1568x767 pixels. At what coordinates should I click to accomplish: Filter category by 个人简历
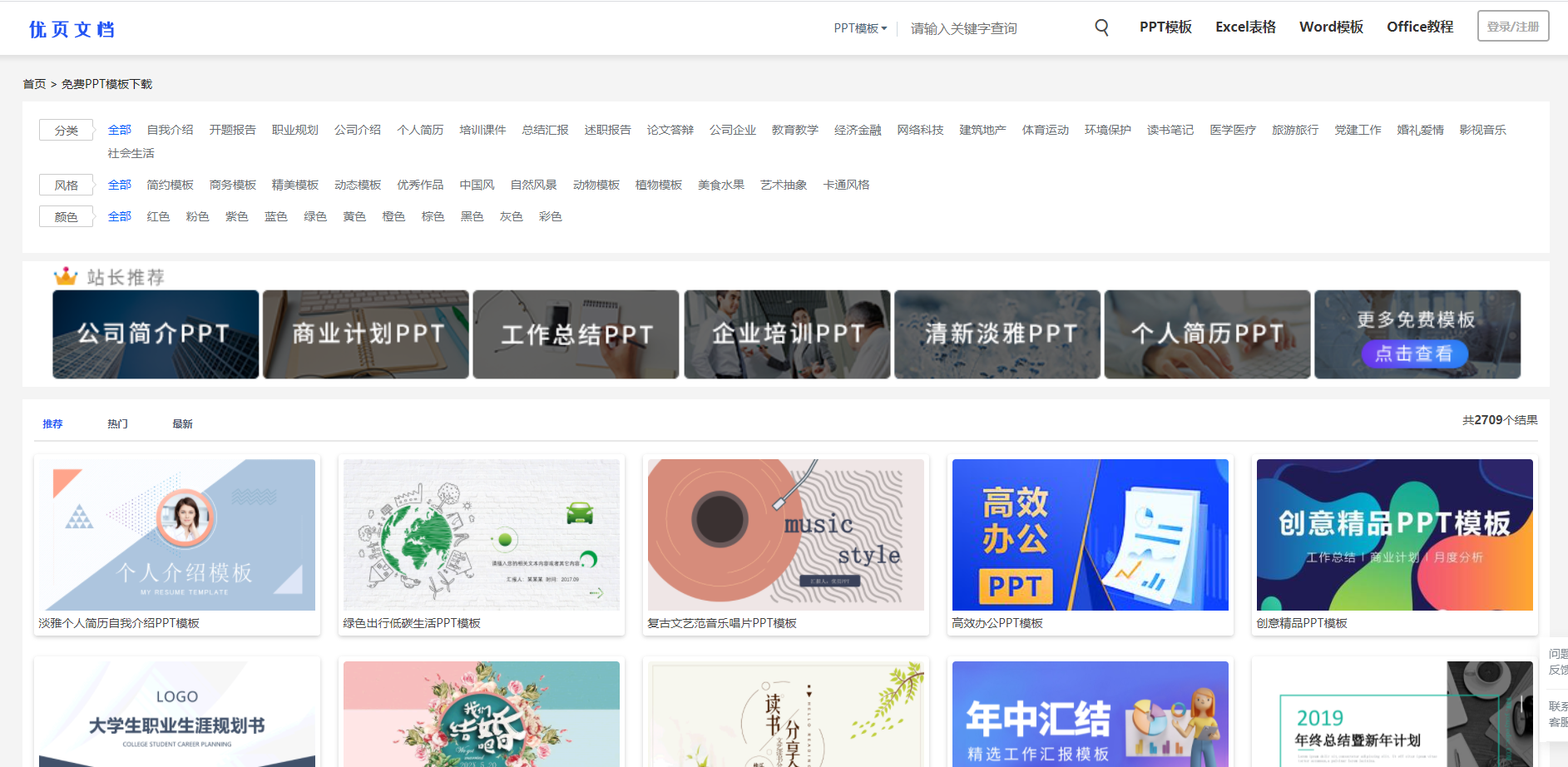(x=420, y=130)
